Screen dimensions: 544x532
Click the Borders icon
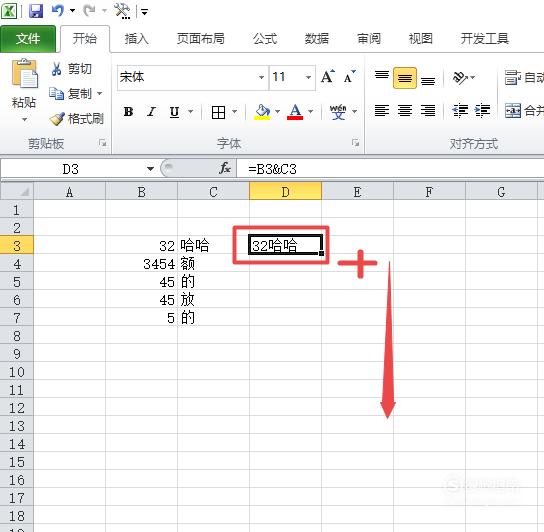point(218,112)
